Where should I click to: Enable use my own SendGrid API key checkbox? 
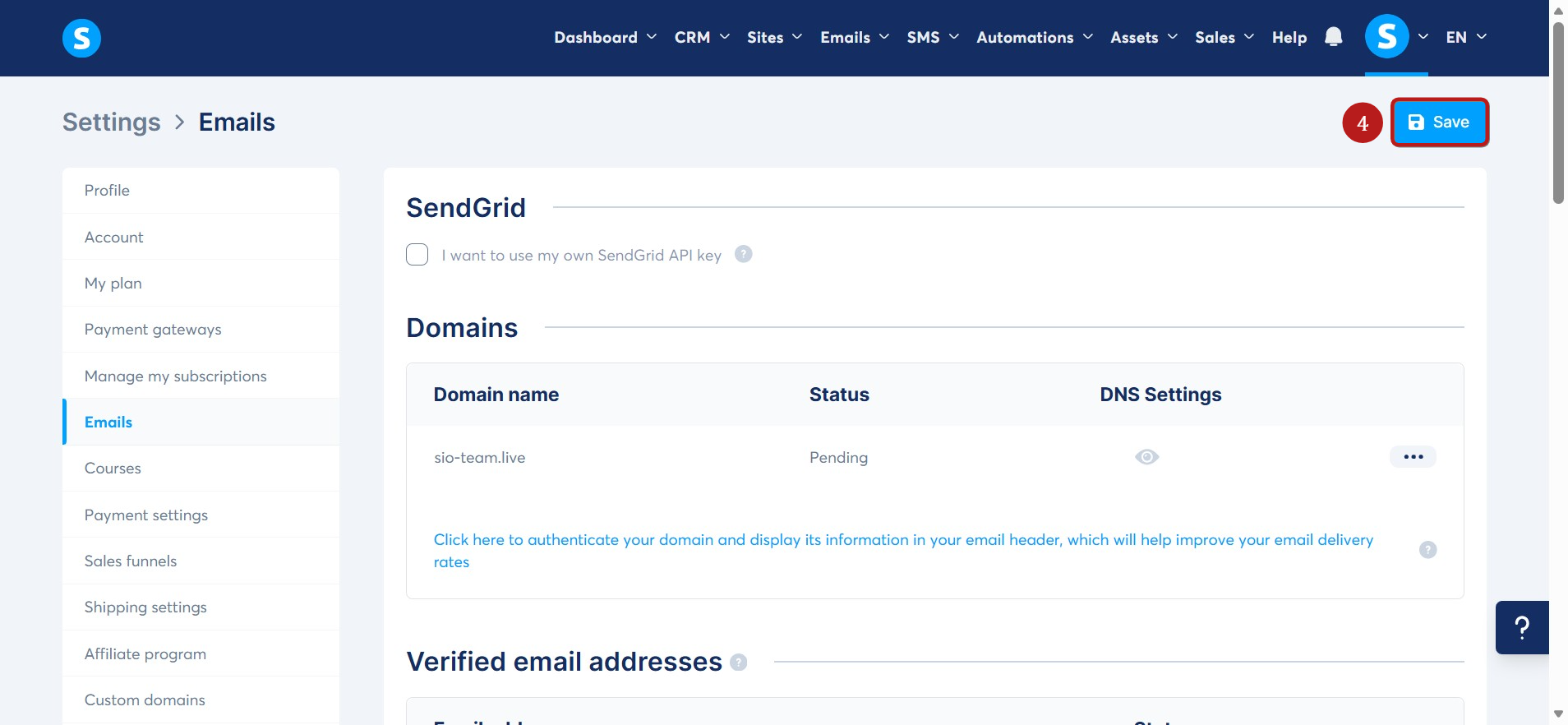[417, 255]
